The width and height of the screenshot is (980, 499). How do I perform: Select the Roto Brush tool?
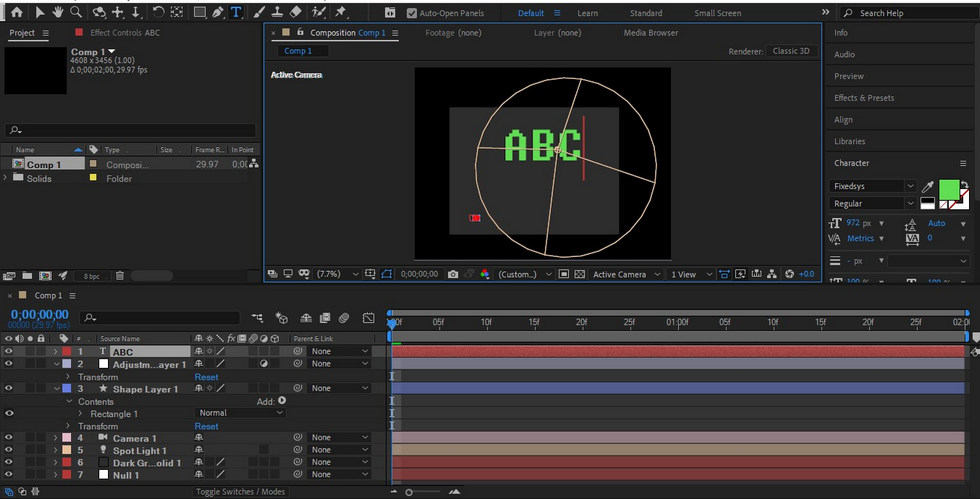(x=319, y=12)
